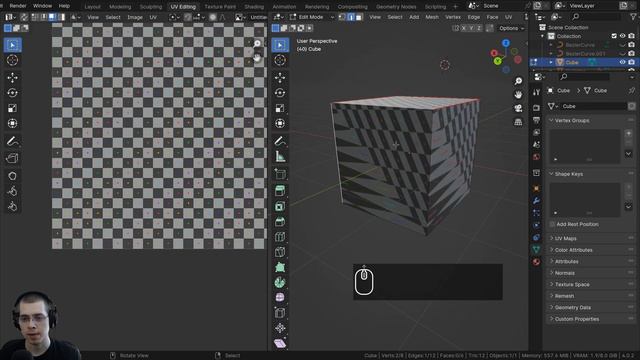Switch to edge select mode in 3D viewport
This screenshot has width=640, height=360.
351,17
